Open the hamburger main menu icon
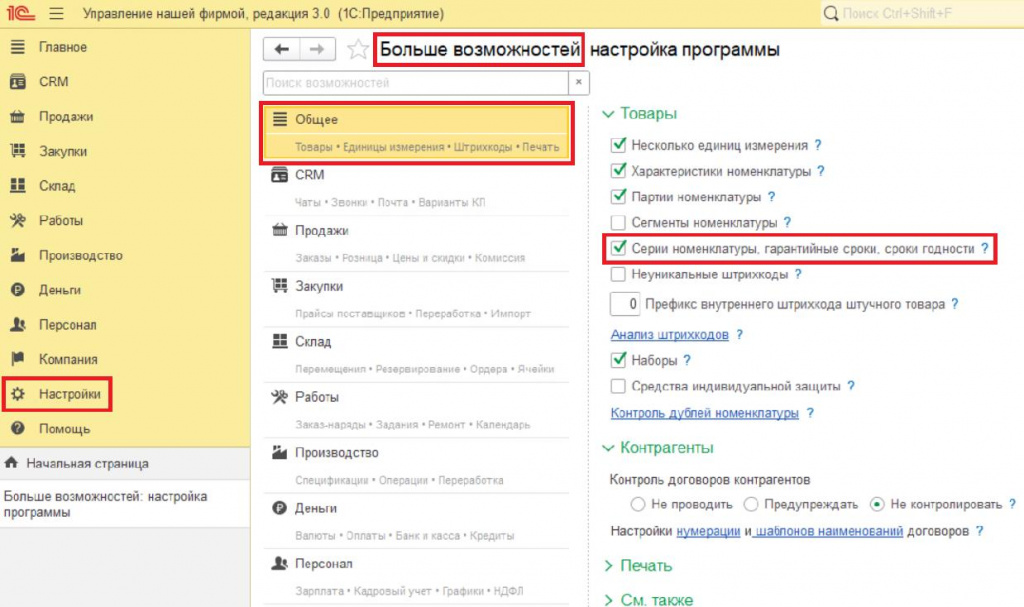Screen dimensions: 1024x607 coord(56,13)
